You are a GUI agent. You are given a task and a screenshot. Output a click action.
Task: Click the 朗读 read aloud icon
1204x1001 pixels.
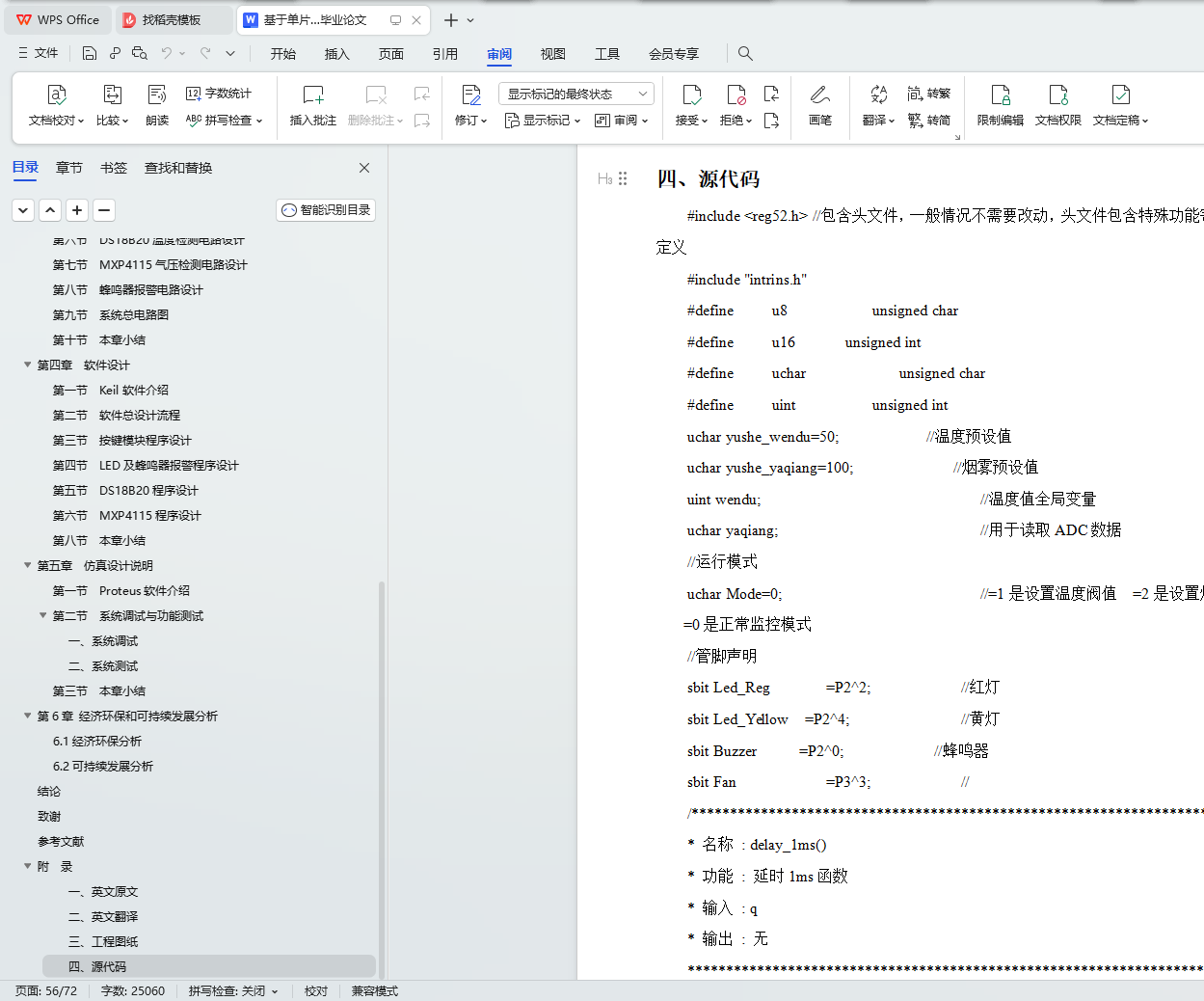tap(157, 95)
